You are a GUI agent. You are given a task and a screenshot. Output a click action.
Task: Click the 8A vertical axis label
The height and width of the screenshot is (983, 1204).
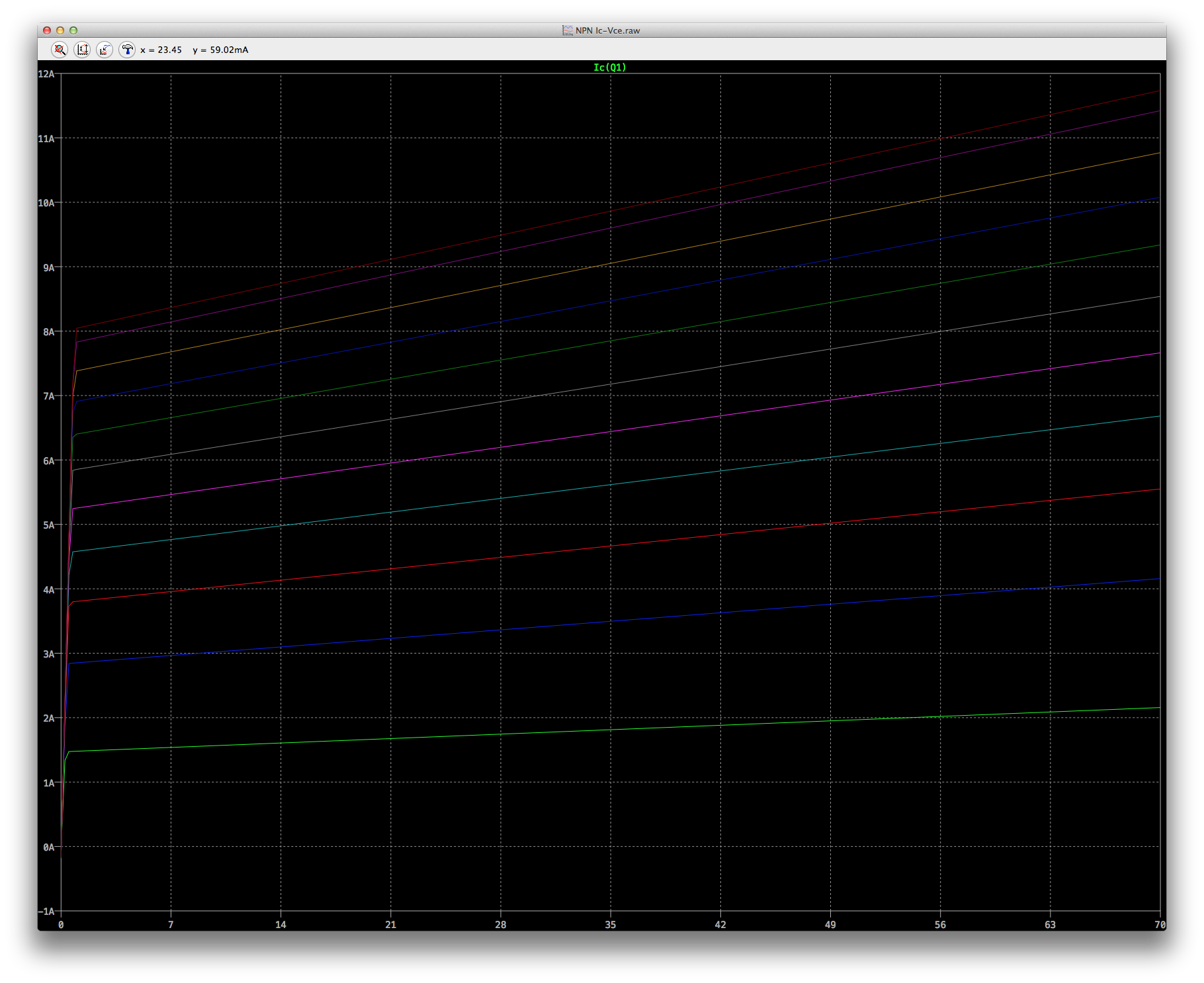49,332
